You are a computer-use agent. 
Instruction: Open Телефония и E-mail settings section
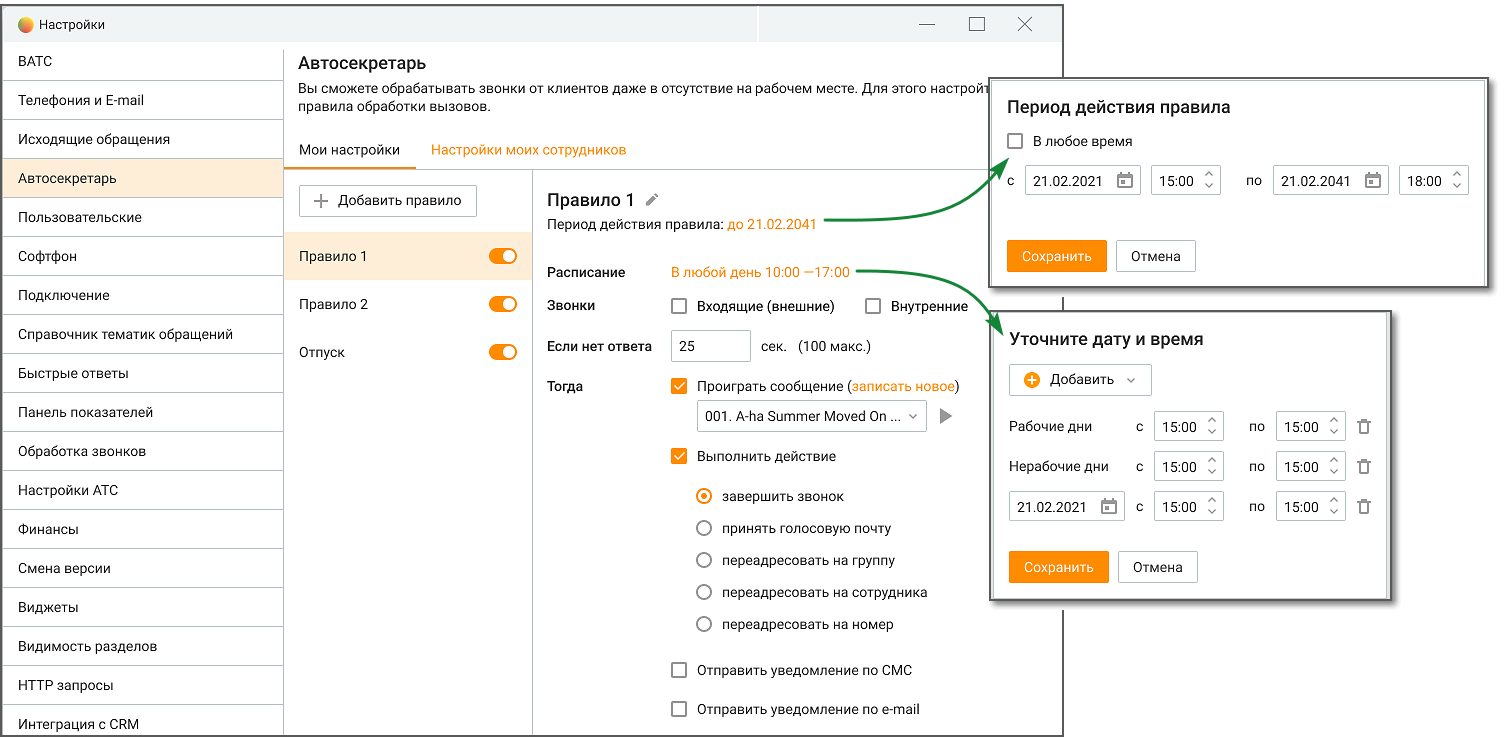tap(143, 100)
